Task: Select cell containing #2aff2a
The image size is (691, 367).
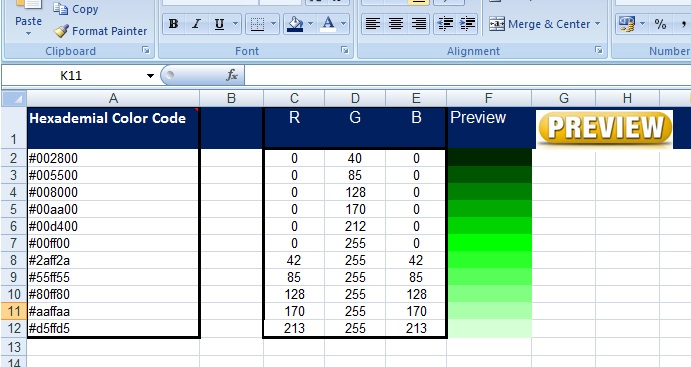Action: point(113,260)
